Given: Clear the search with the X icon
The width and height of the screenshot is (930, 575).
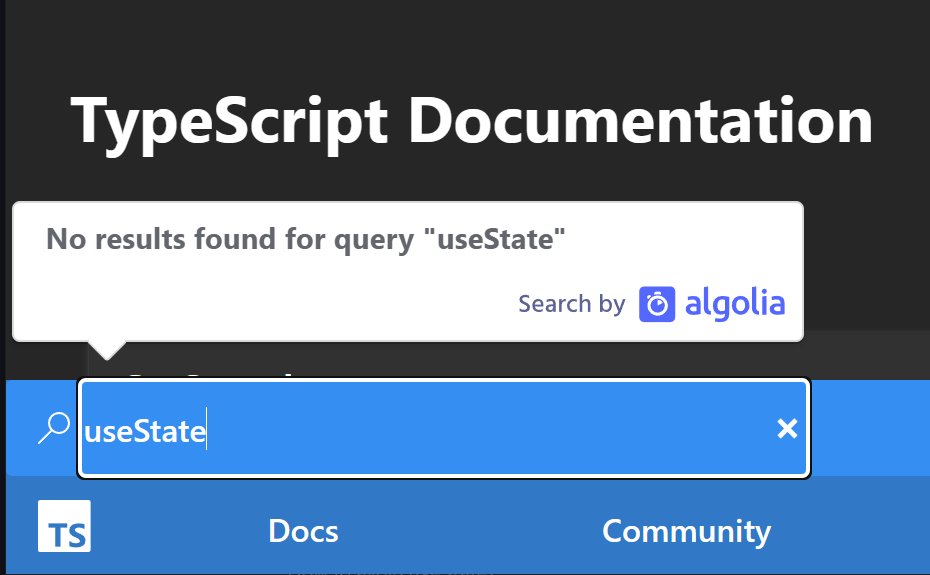Looking at the screenshot, I should click(x=787, y=429).
